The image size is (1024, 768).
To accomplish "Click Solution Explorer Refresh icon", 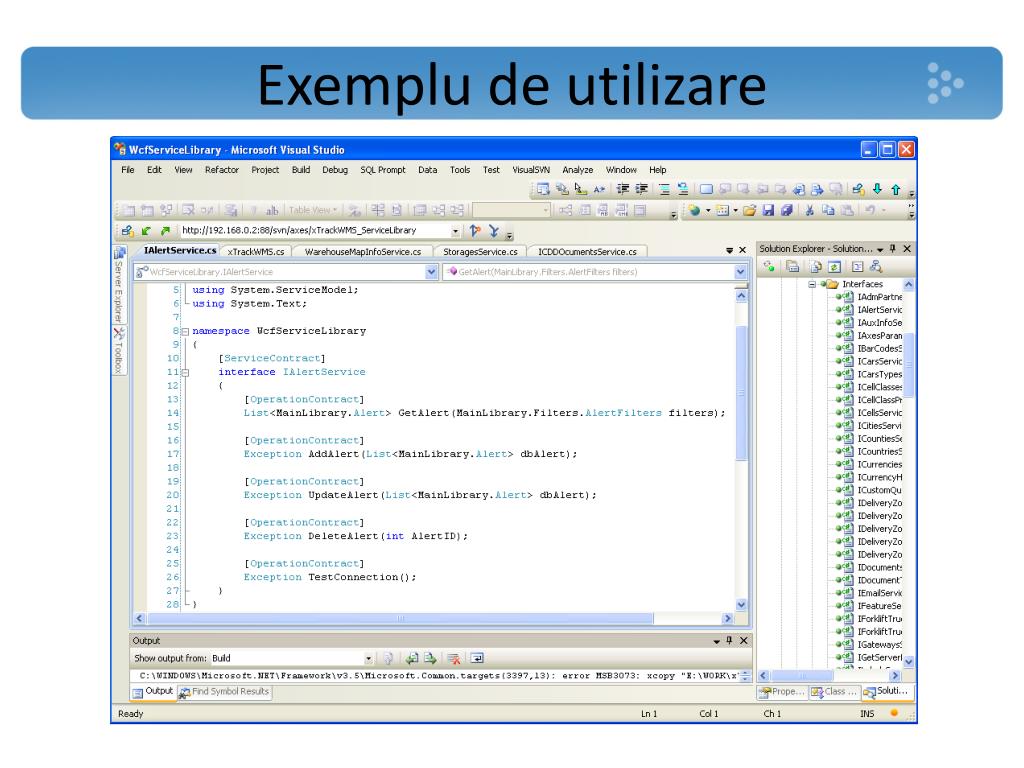I will pos(834,266).
